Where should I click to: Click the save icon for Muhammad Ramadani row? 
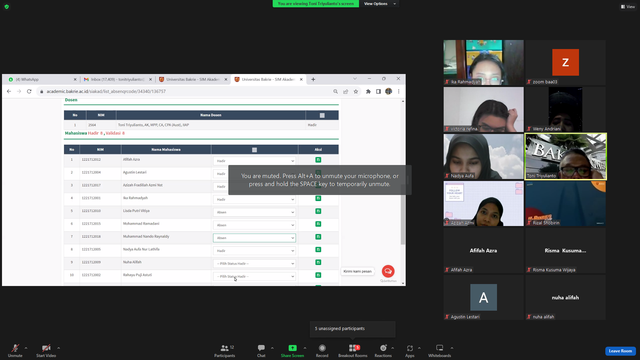318,224
